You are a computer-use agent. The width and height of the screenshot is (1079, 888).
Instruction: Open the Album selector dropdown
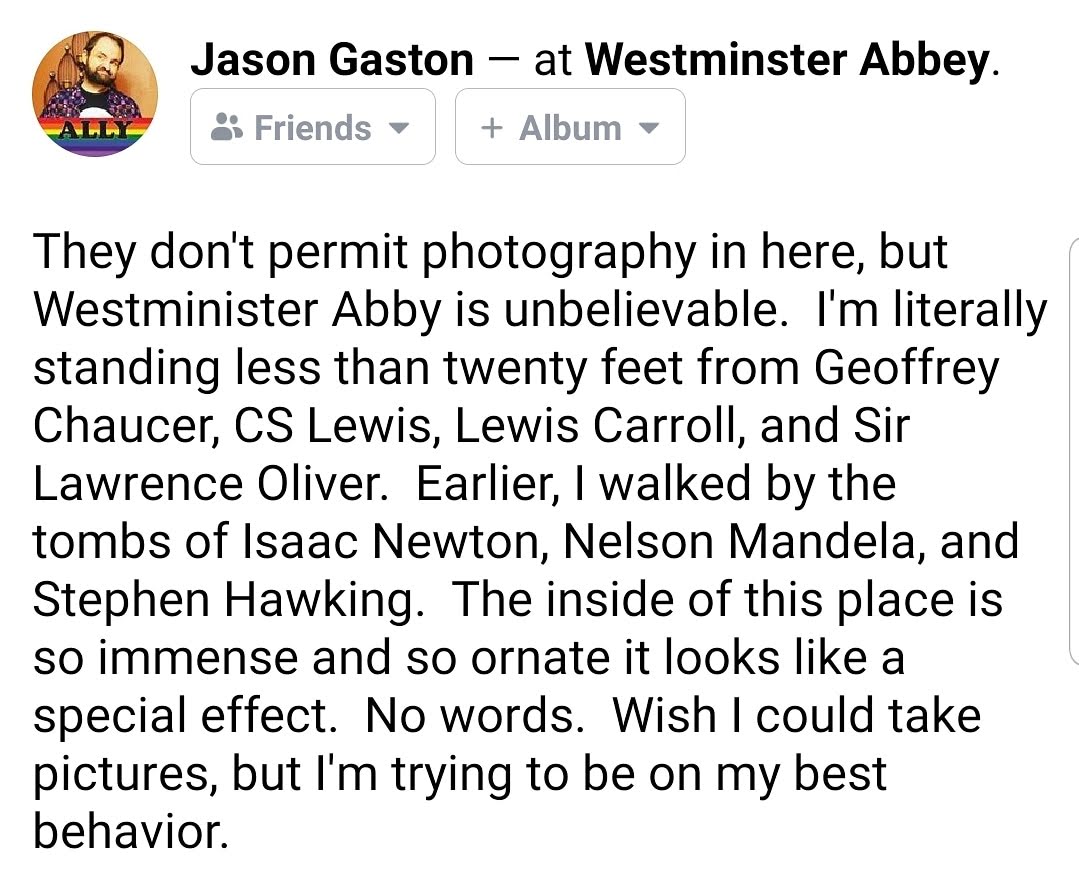coord(570,127)
